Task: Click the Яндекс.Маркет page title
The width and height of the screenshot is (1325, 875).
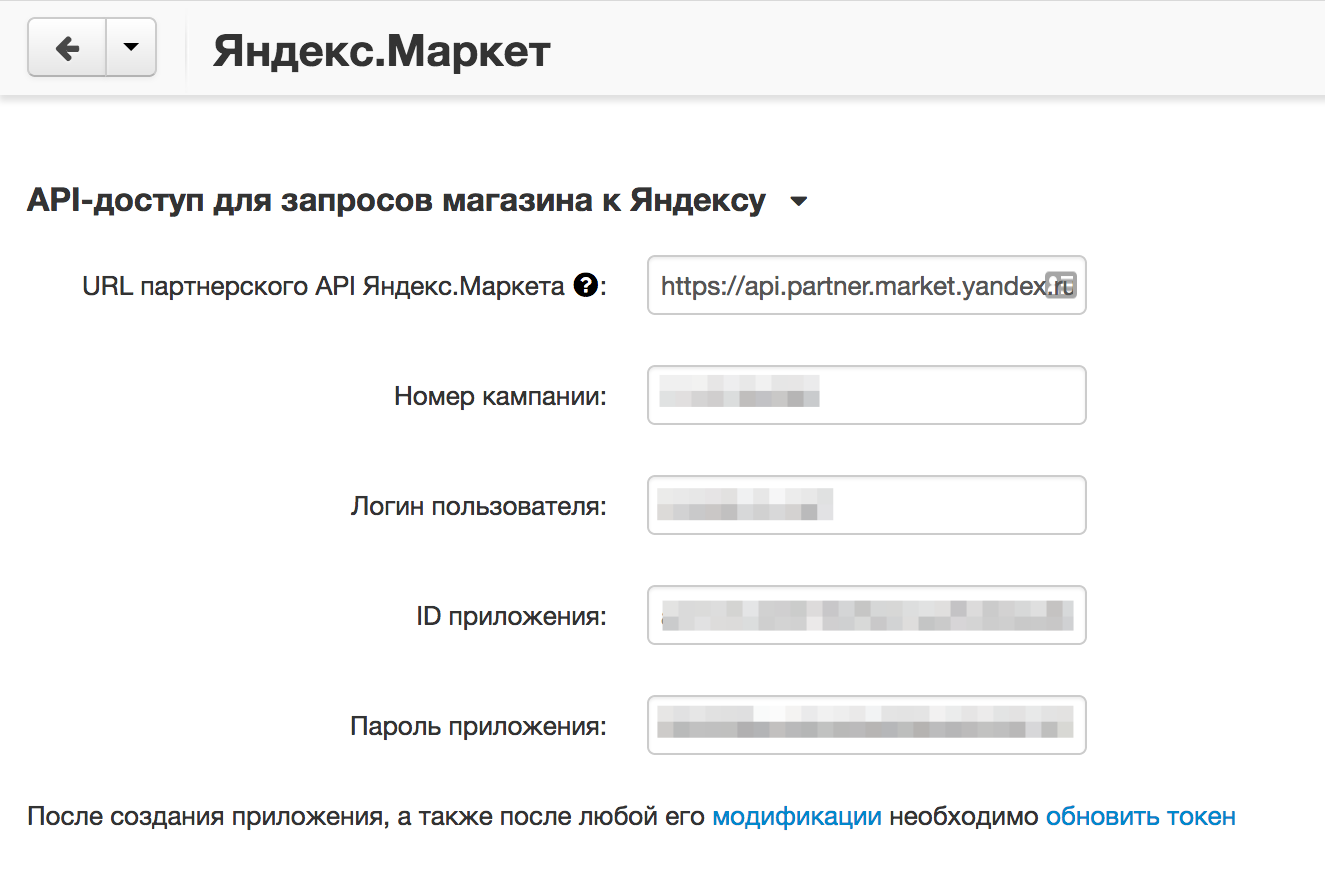Action: pyautogui.click(x=381, y=51)
